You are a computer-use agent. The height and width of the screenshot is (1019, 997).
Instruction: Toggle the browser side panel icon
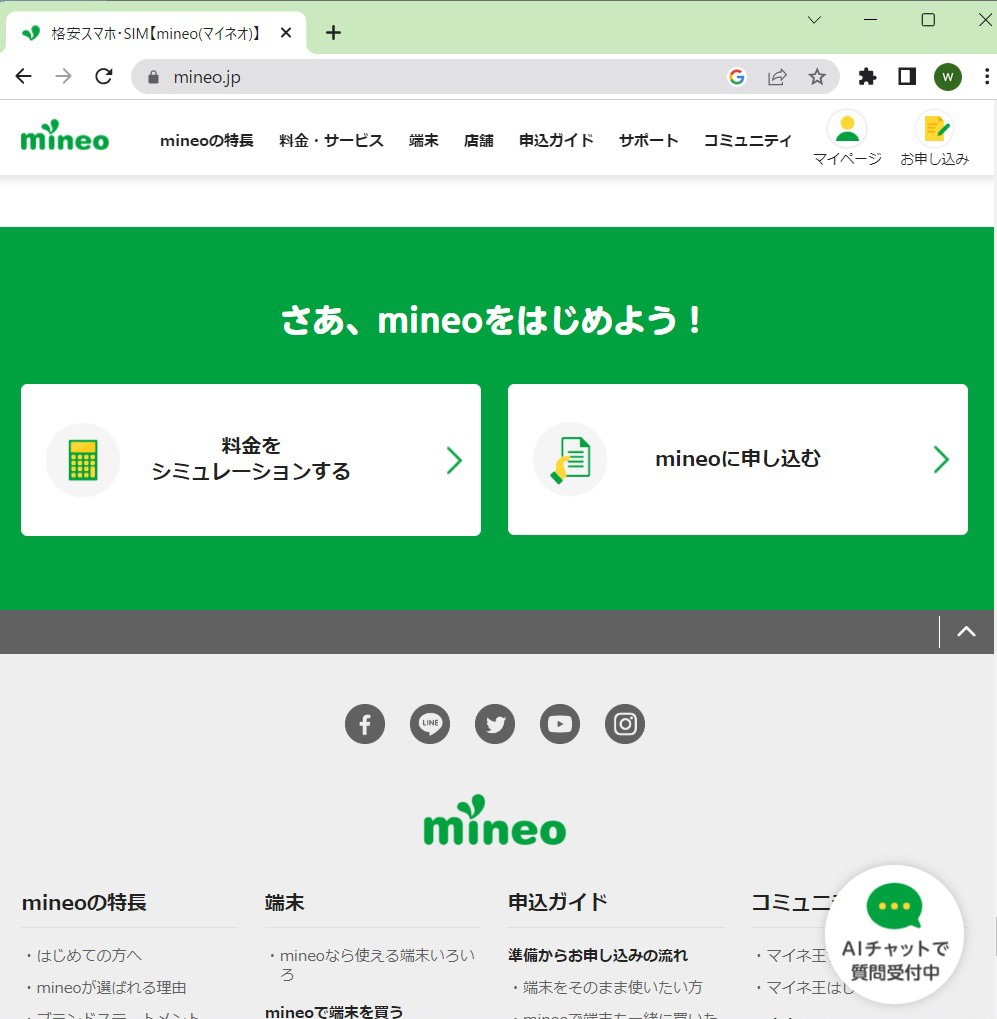click(x=907, y=77)
